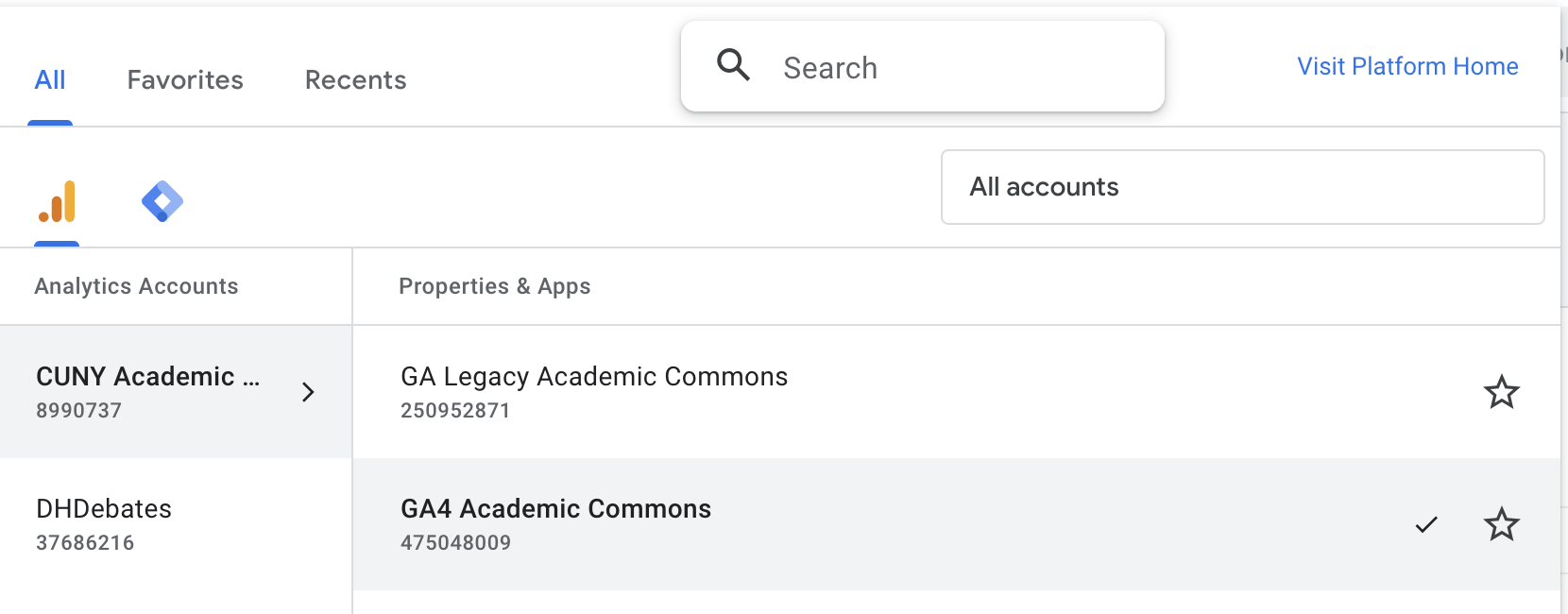The image size is (1568, 614).
Task: Select the Google Analytics product icon
Action: [57, 201]
